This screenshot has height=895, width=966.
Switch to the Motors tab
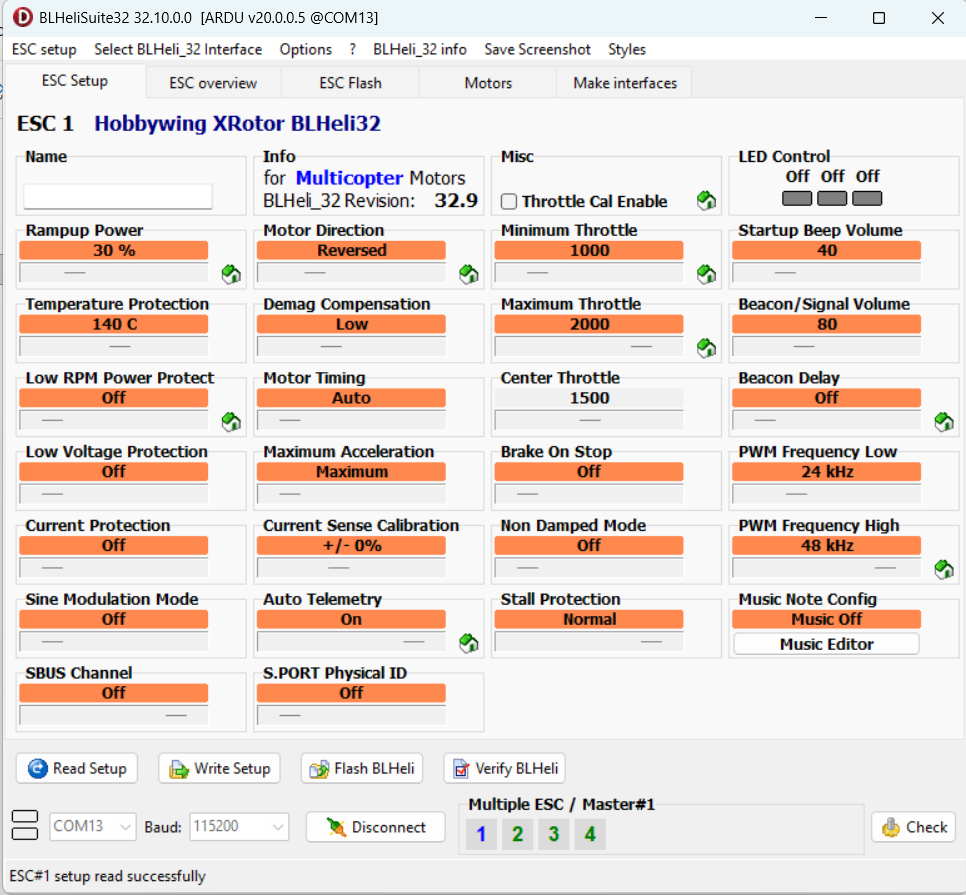[x=488, y=83]
